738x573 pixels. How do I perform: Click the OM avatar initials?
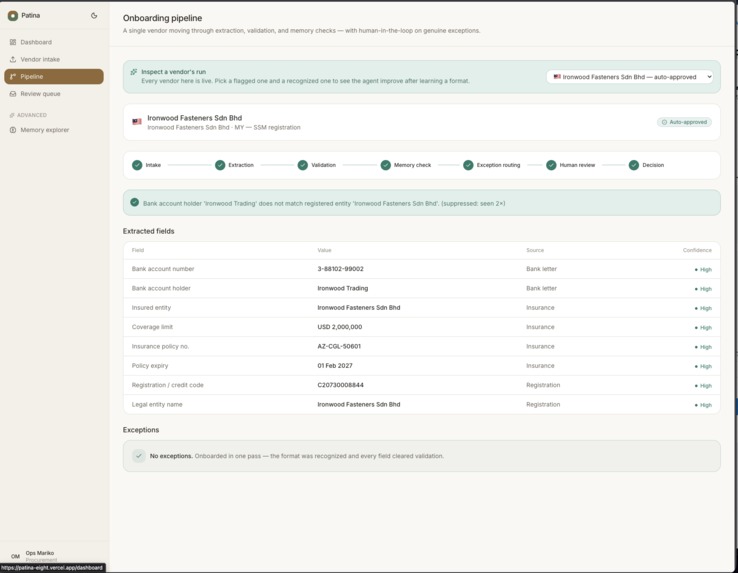click(x=15, y=556)
